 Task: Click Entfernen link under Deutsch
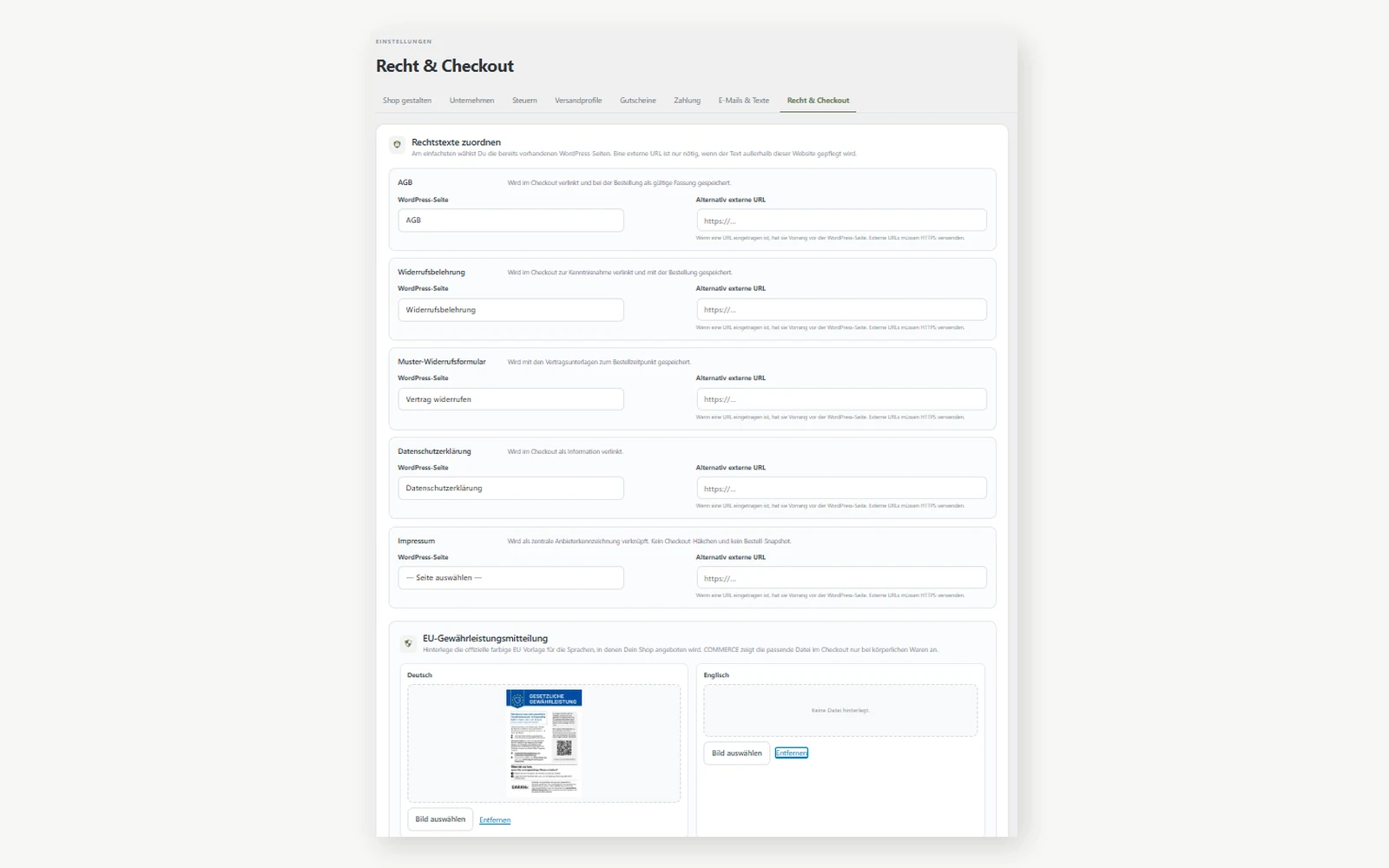coord(495,820)
